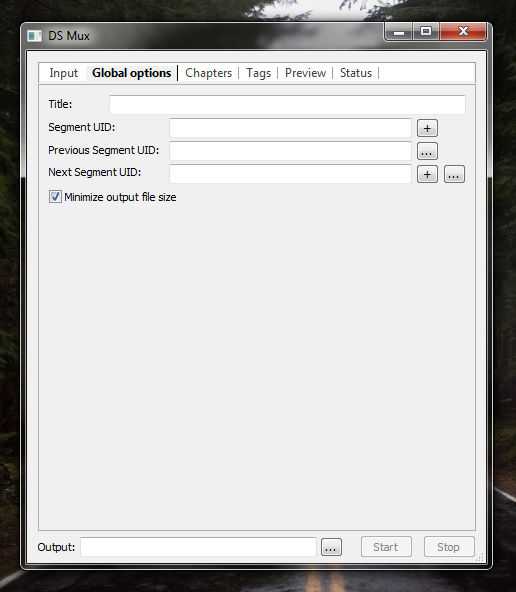
Task: Open the Chapters tab
Action: (208, 73)
